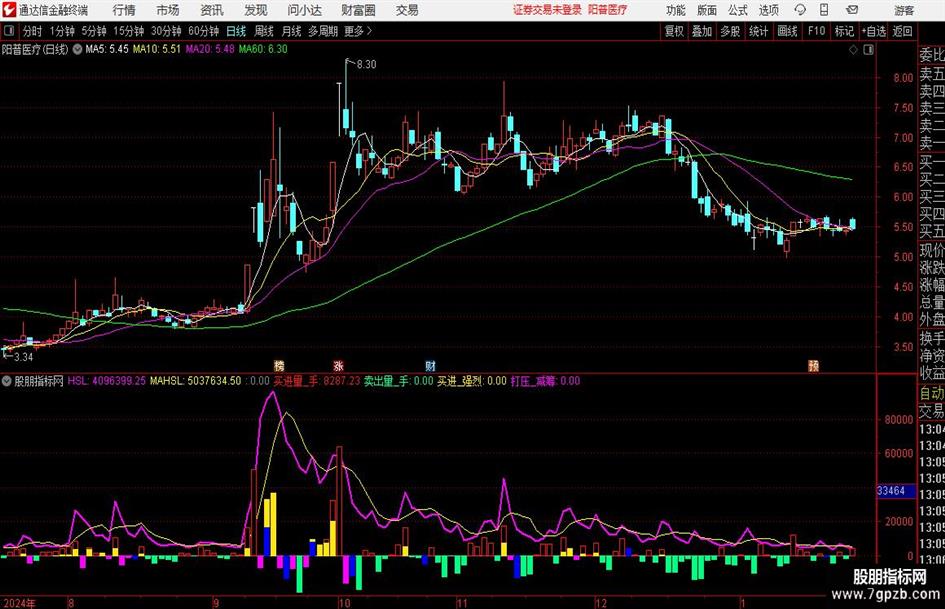
Task: Open the 问小达 menu
Action: coord(304,10)
